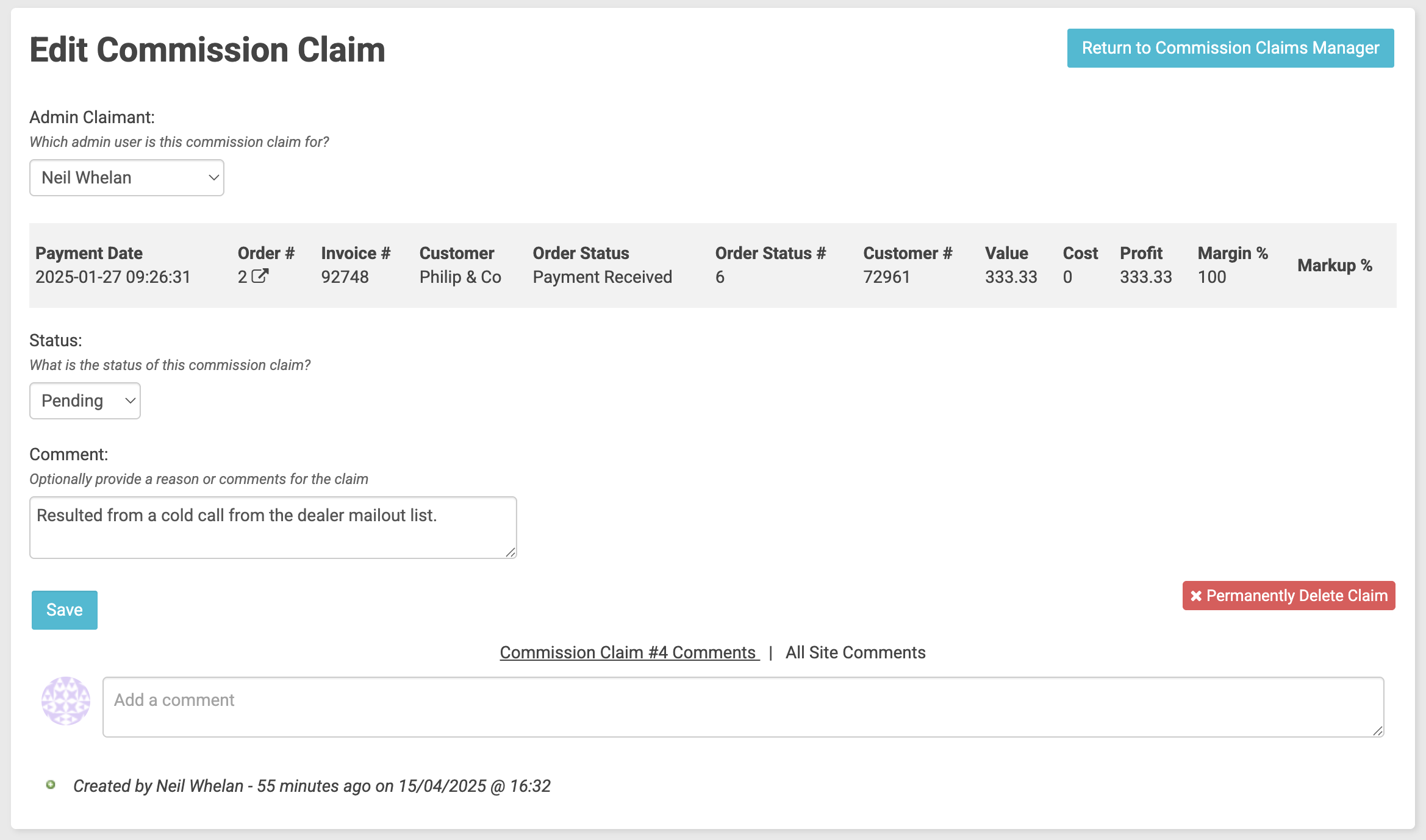Select Commission Claim #4 Comments tab
The image size is (1426, 840).
click(x=628, y=653)
